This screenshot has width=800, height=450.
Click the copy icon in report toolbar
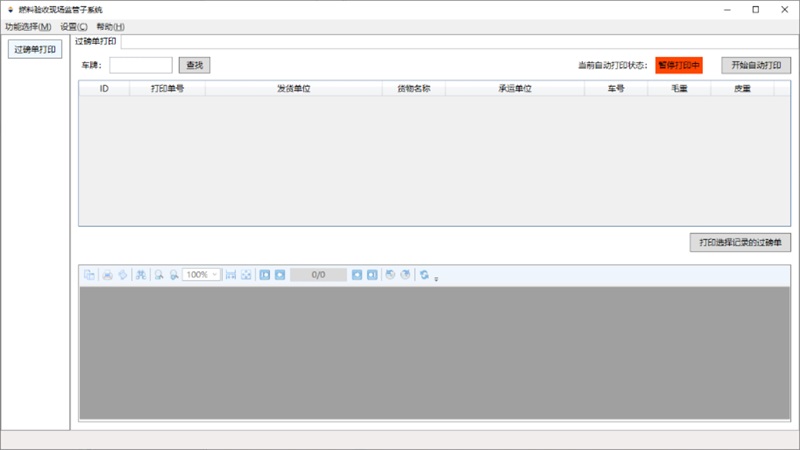coord(89,275)
